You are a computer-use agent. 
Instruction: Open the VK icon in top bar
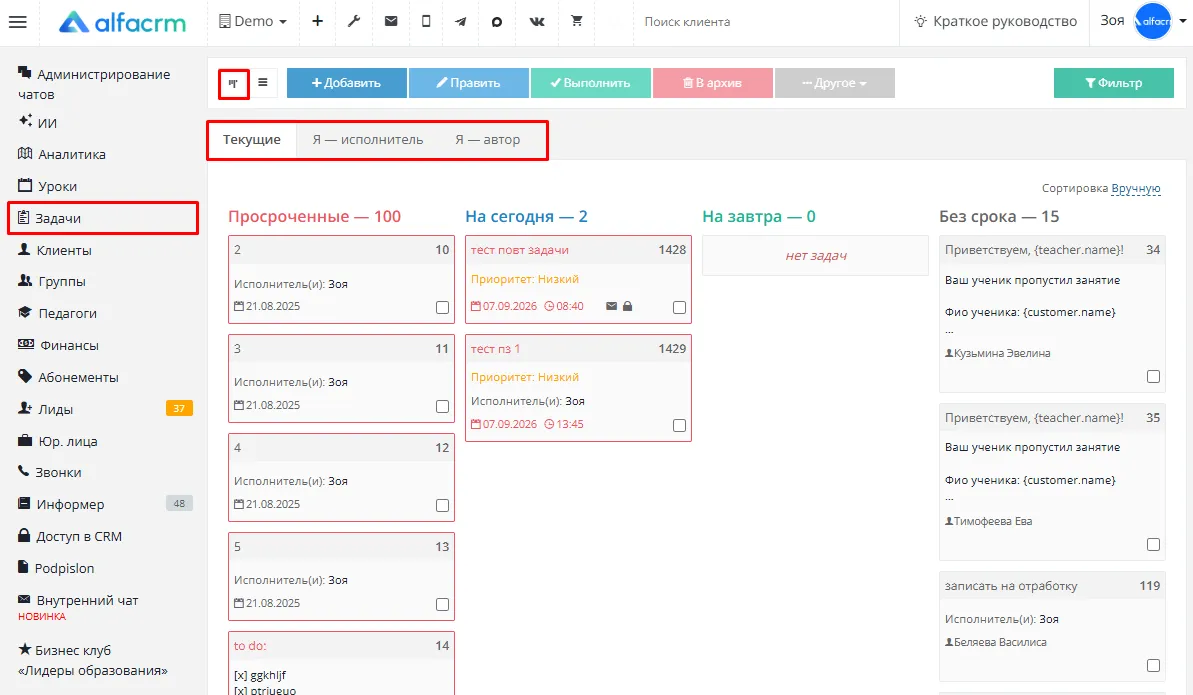pos(537,21)
